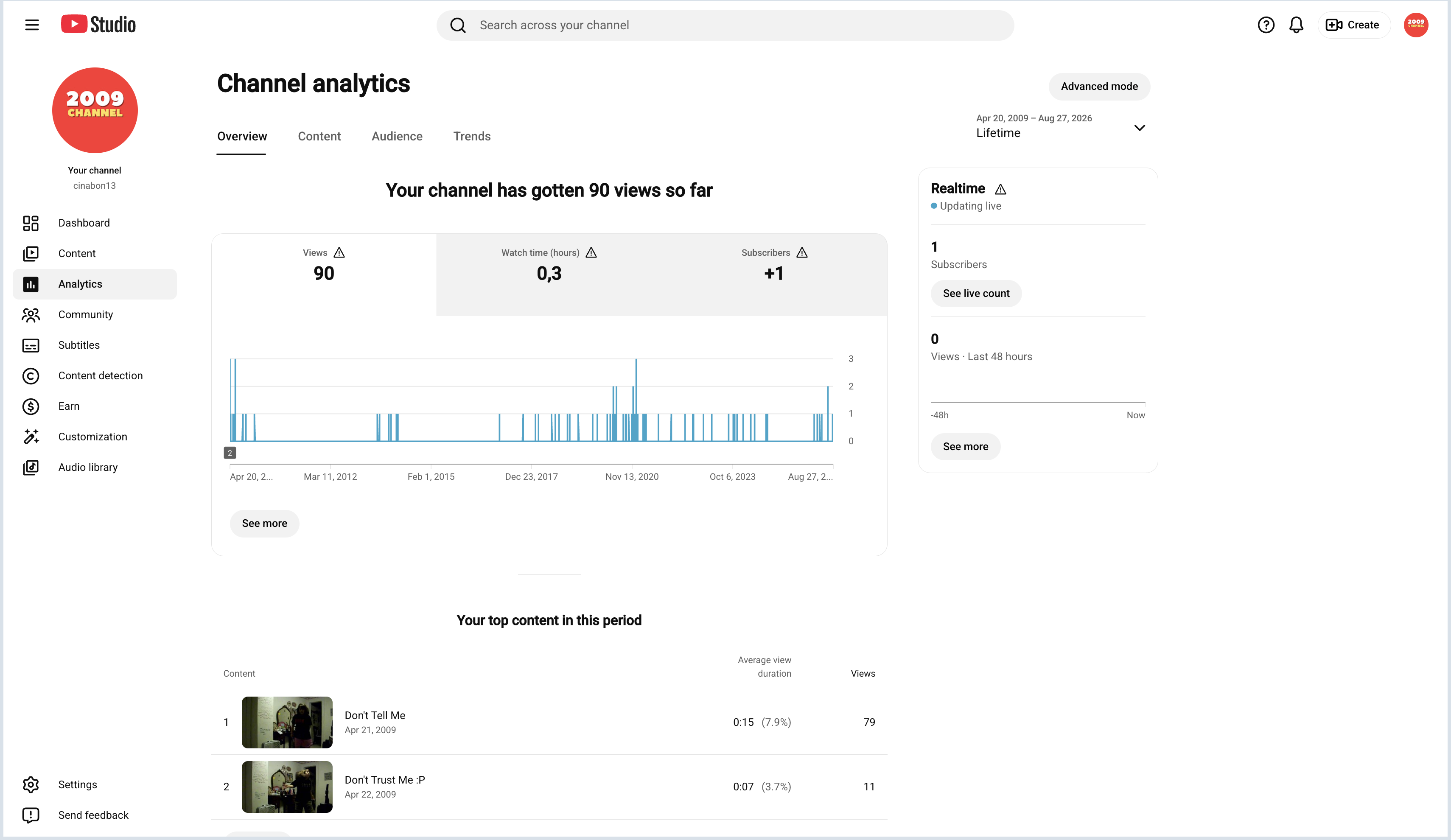The height and width of the screenshot is (840, 1451).
Task: Open the Don't Trust Me :P video thumbnail
Action: tap(287, 787)
